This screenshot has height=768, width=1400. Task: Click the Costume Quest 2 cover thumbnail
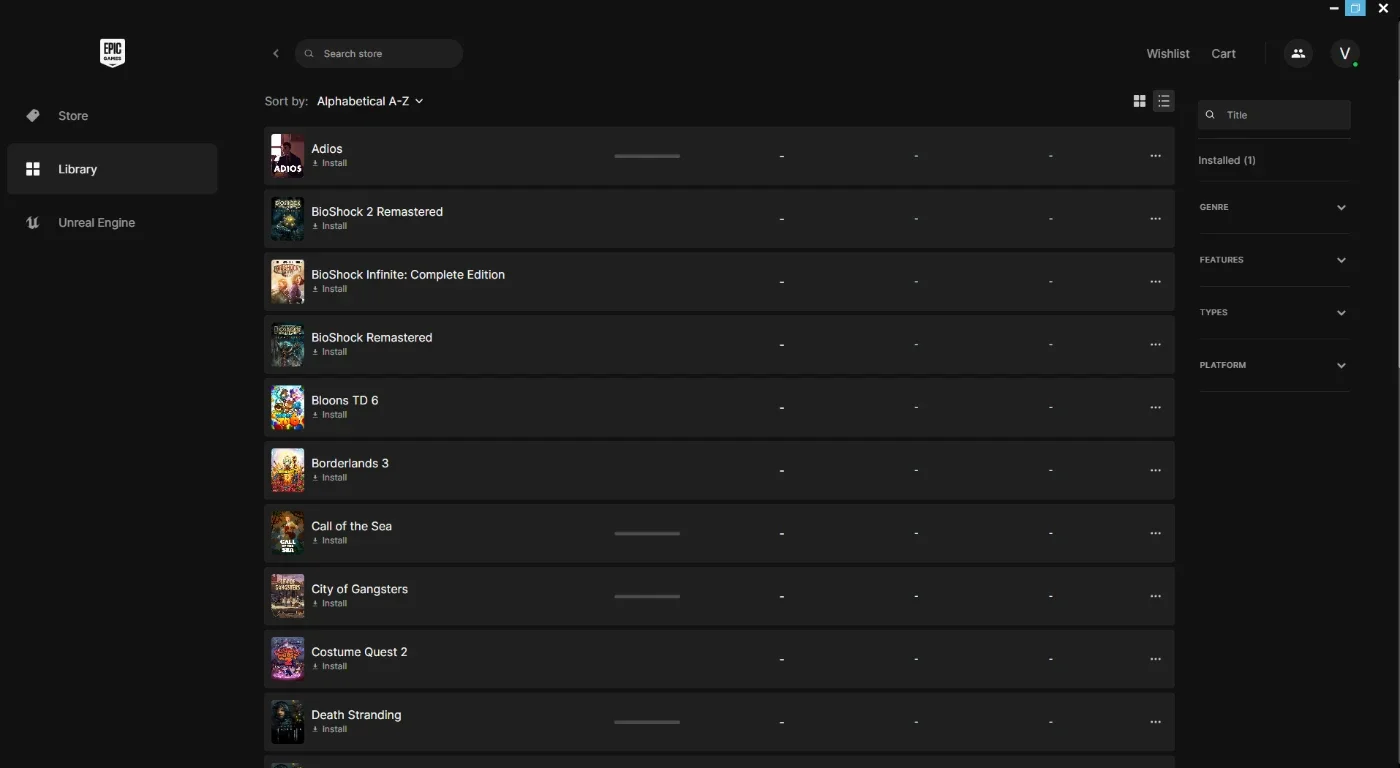(x=287, y=659)
